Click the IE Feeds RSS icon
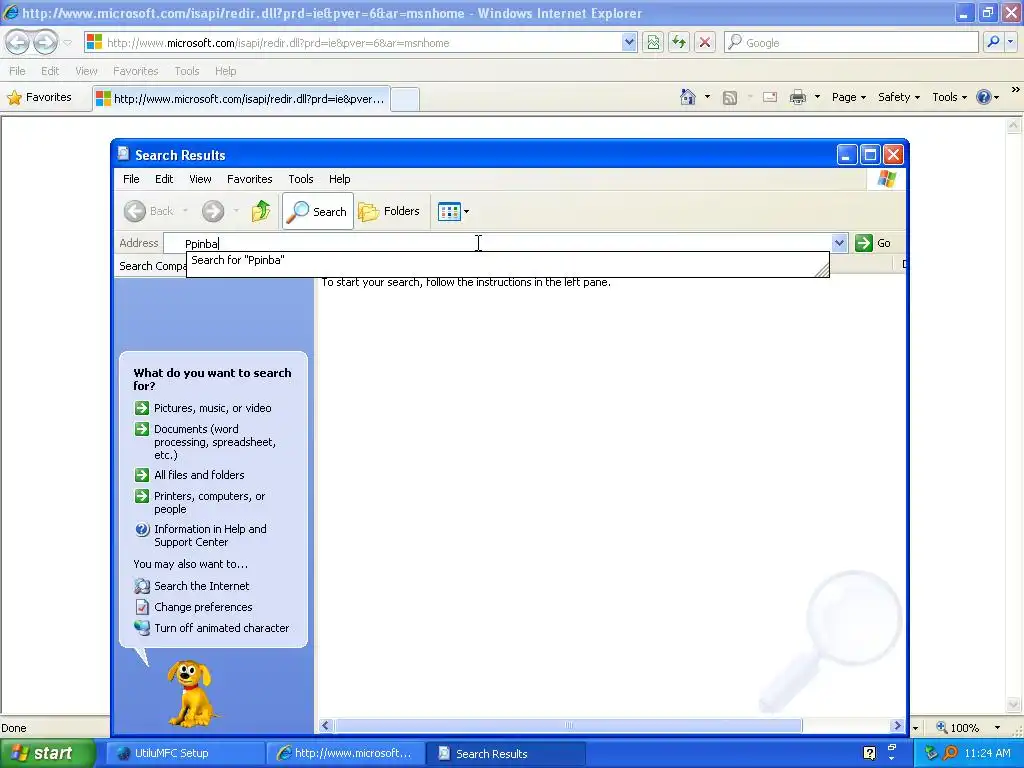The width and height of the screenshot is (1024, 768). (x=730, y=97)
